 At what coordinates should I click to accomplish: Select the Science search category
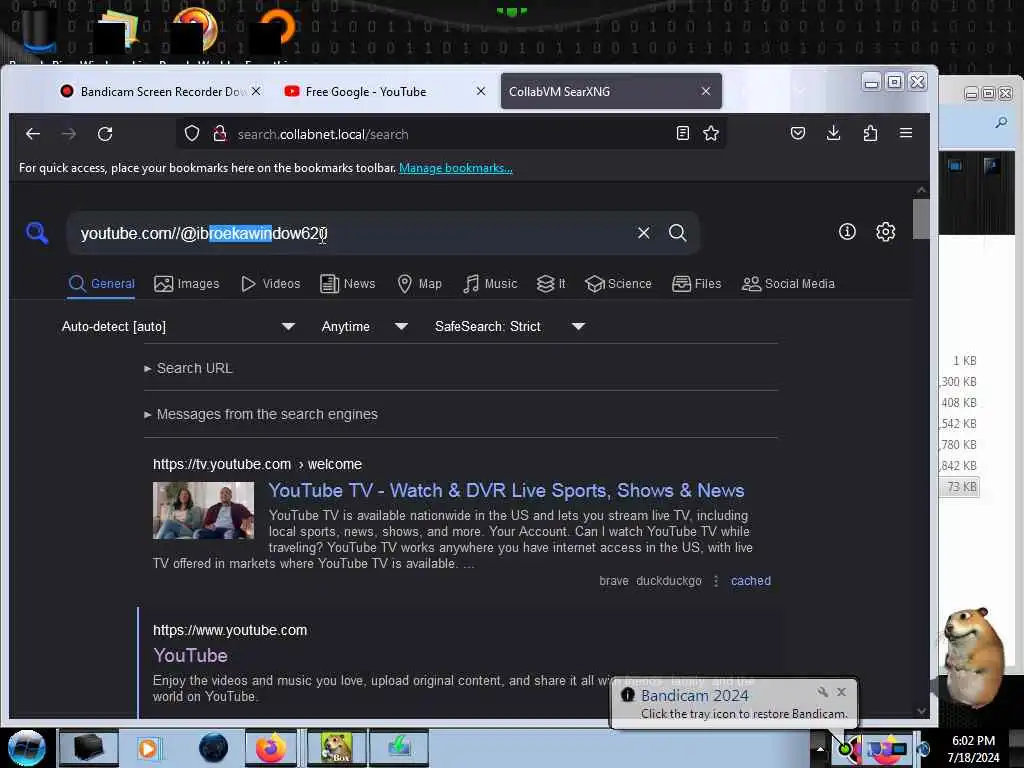[618, 284]
